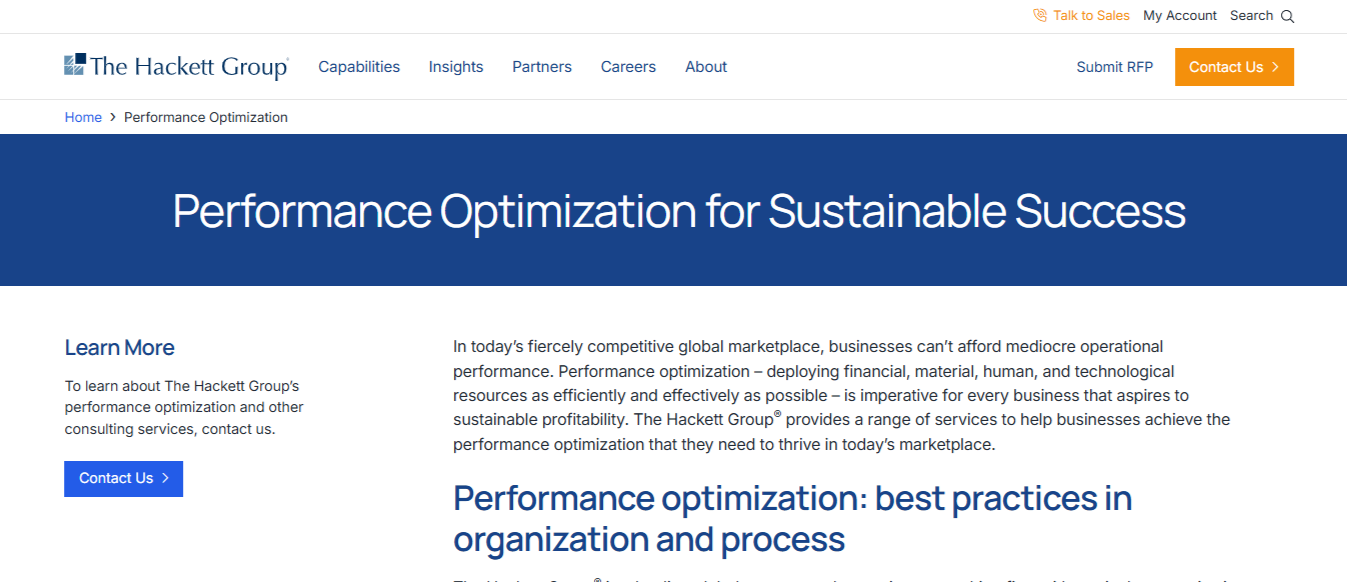Image resolution: width=1347 pixels, height=582 pixels.
Task: Click the Search text in top bar
Action: pos(1251,16)
